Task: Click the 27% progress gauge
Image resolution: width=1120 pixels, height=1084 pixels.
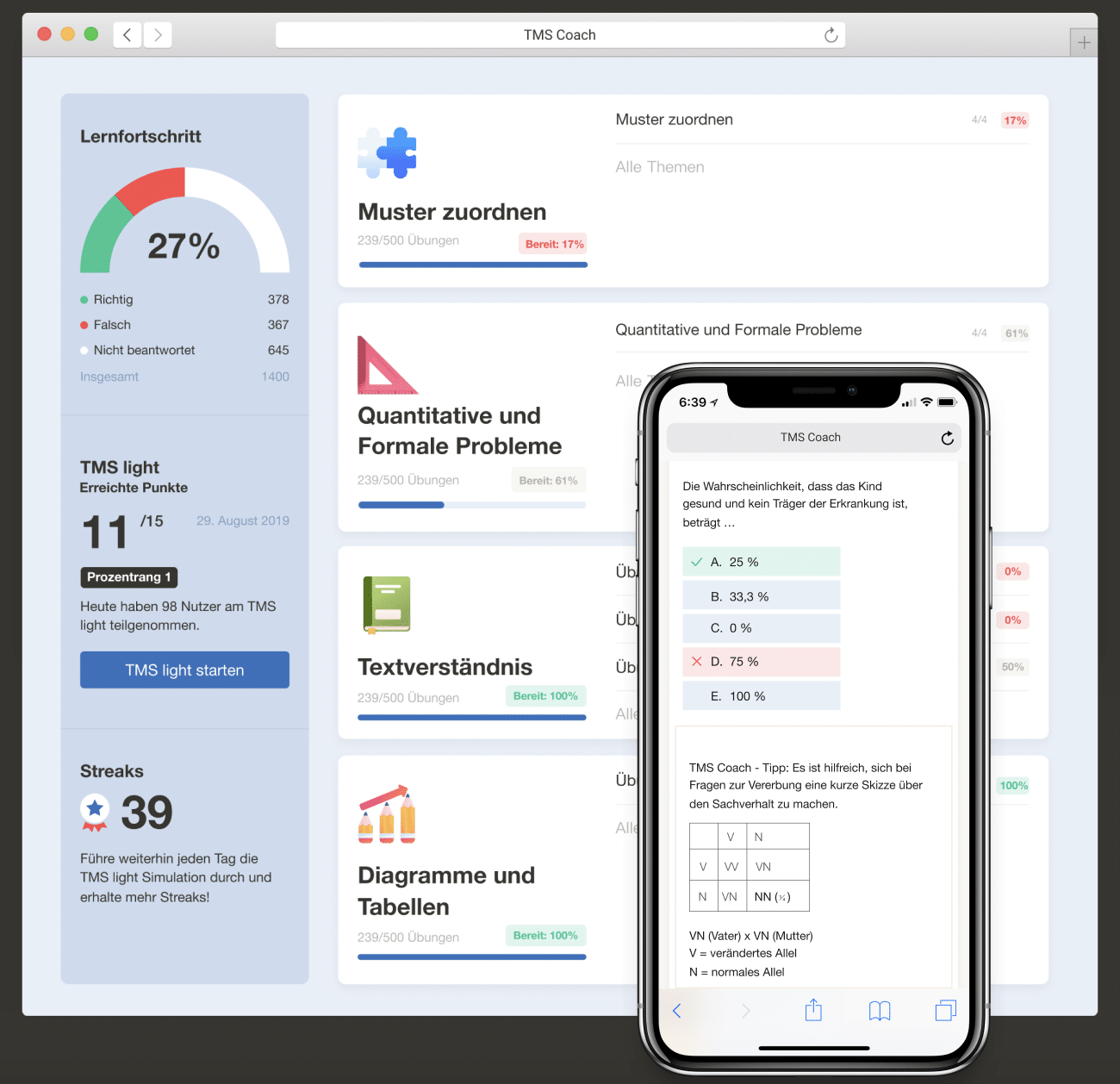Action: pyautogui.click(x=184, y=221)
